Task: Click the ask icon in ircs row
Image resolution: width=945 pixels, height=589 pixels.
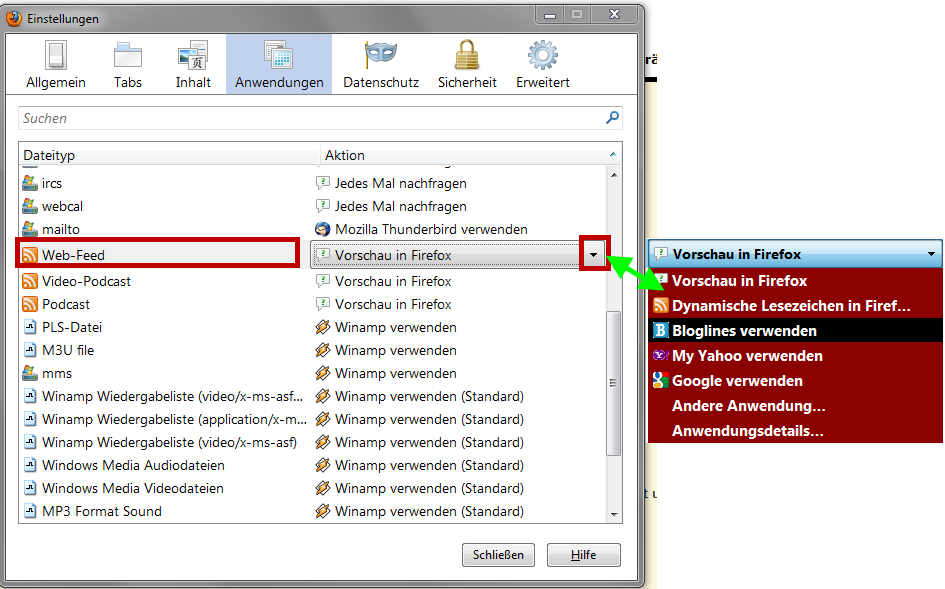Action: [323, 183]
